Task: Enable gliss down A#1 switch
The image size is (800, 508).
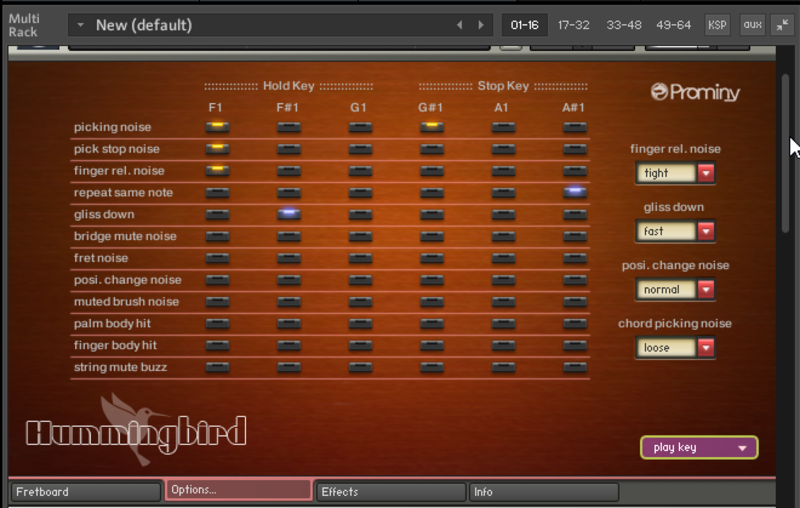Action: [574, 214]
